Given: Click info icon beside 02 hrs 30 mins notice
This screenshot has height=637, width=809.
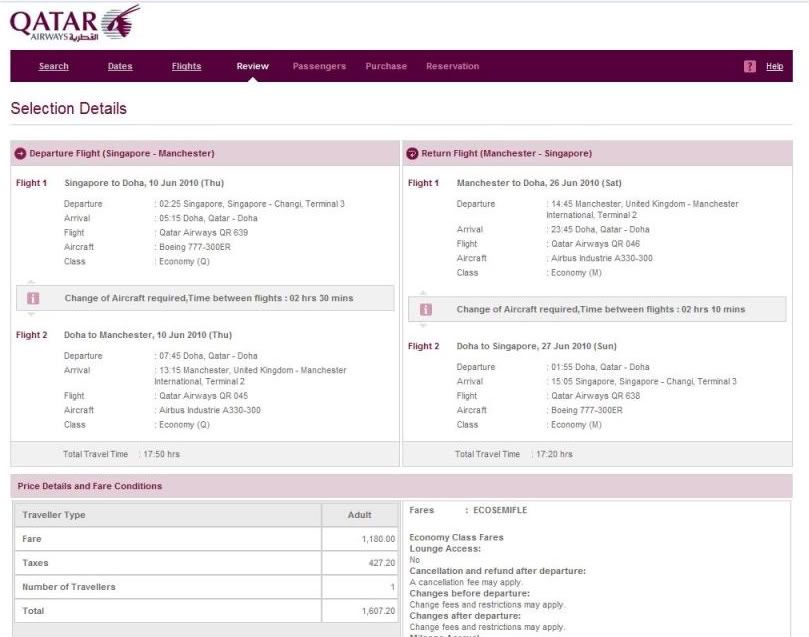Looking at the screenshot, I should [x=33, y=298].
